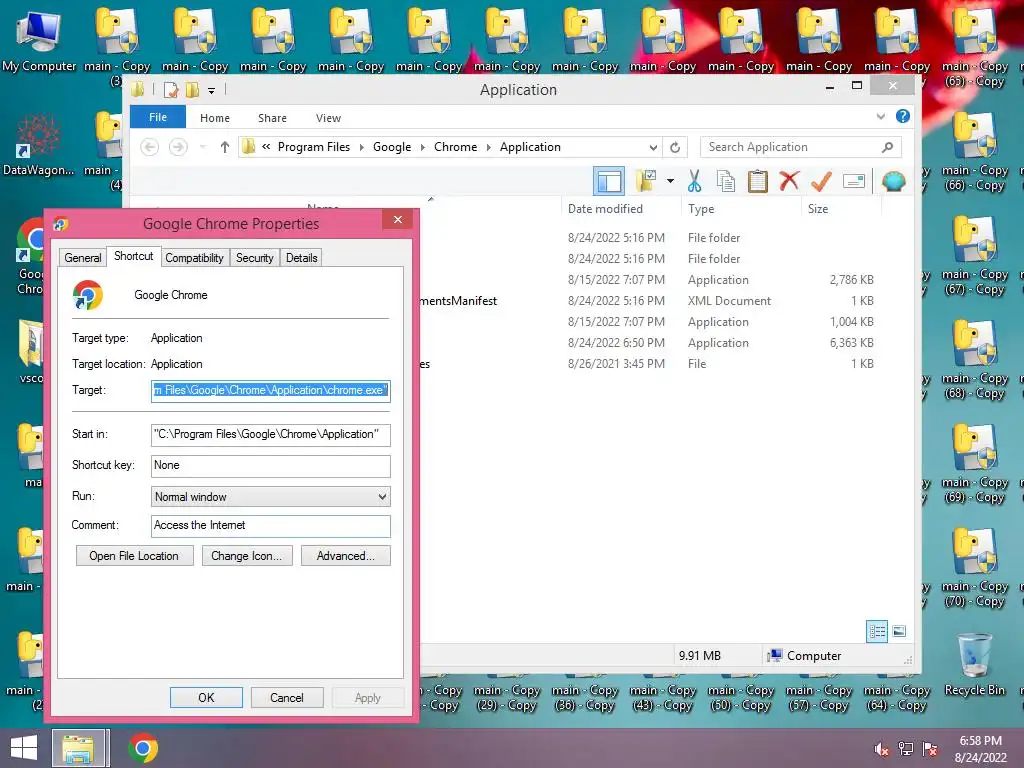Click the Cut scissors icon

click(x=694, y=181)
